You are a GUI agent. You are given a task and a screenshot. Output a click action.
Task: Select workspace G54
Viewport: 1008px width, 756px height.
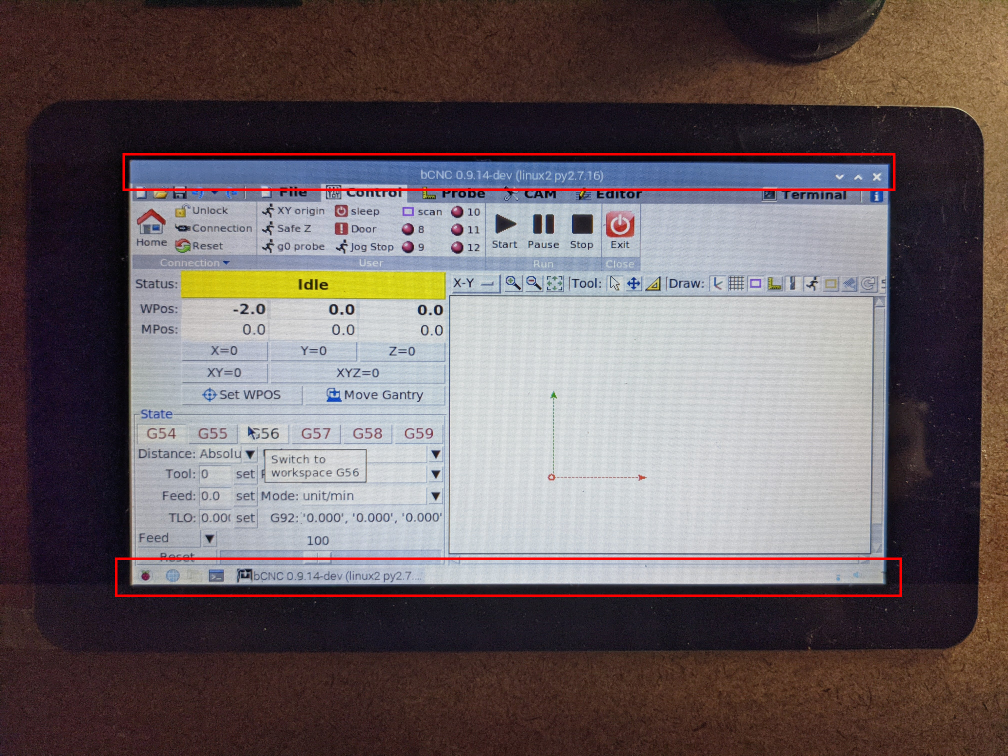(161, 433)
